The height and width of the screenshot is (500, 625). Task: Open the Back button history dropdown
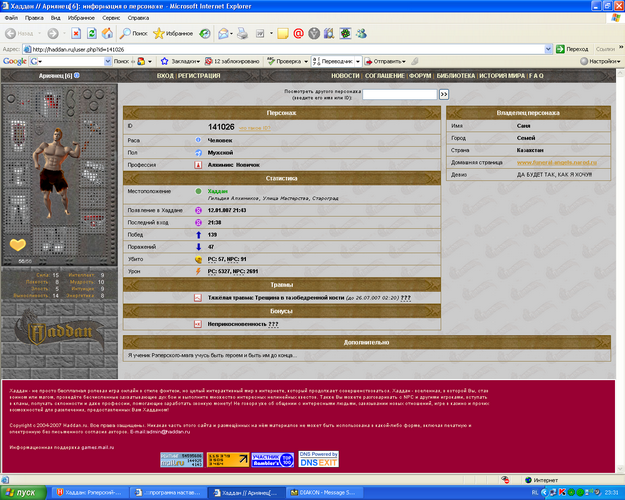[x=39, y=33]
